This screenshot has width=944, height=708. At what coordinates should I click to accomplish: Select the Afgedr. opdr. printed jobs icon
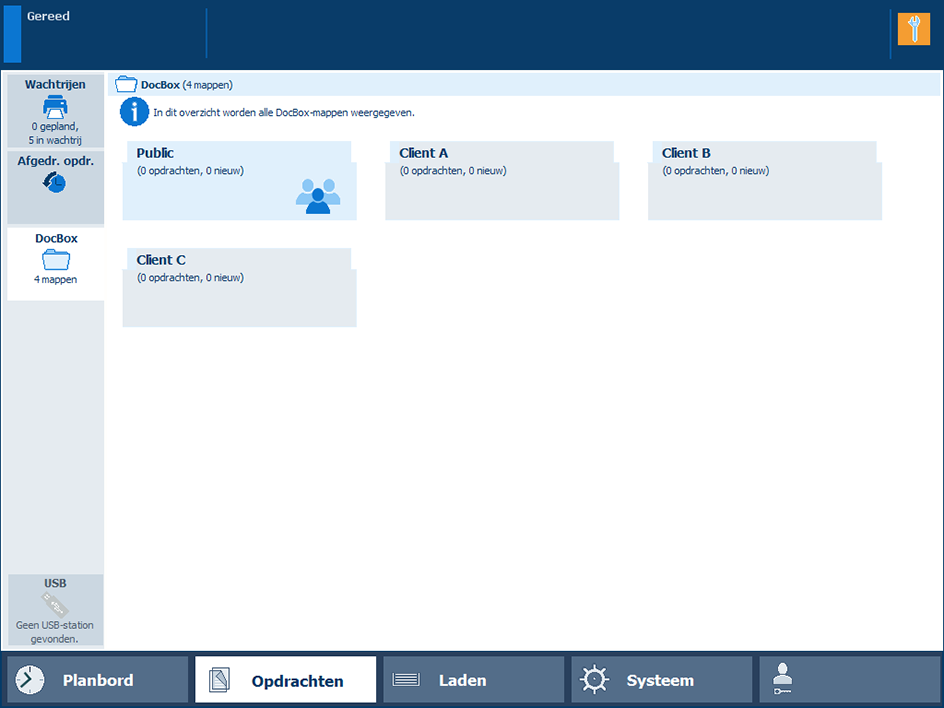point(55,182)
